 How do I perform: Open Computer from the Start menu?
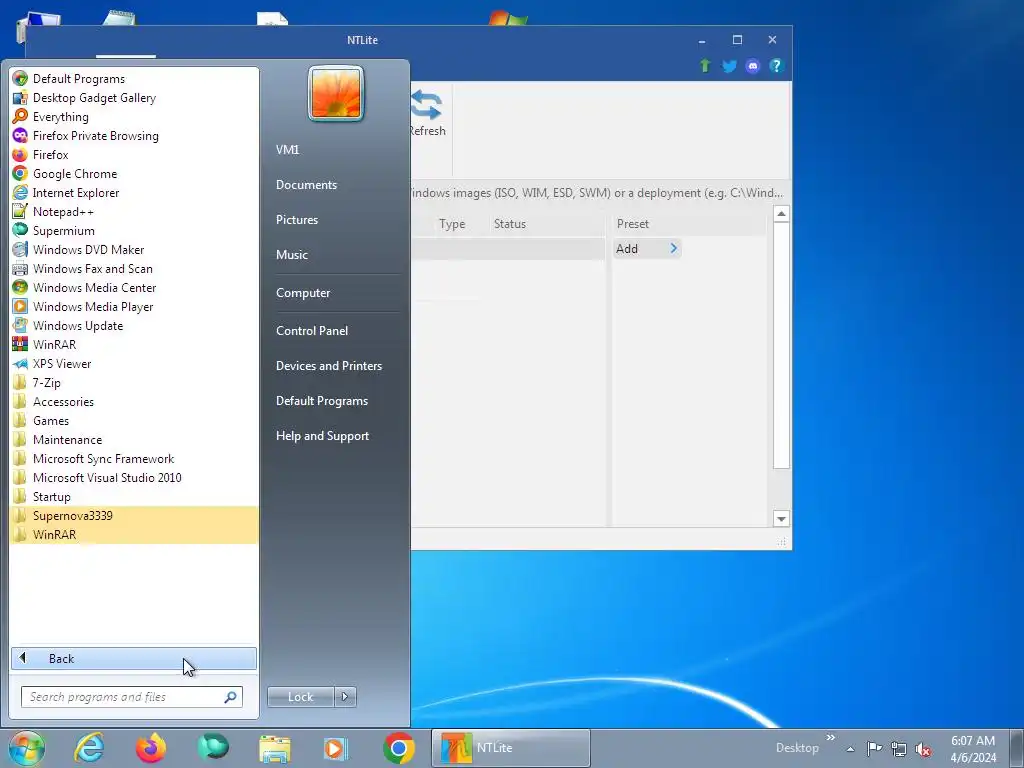(x=303, y=293)
